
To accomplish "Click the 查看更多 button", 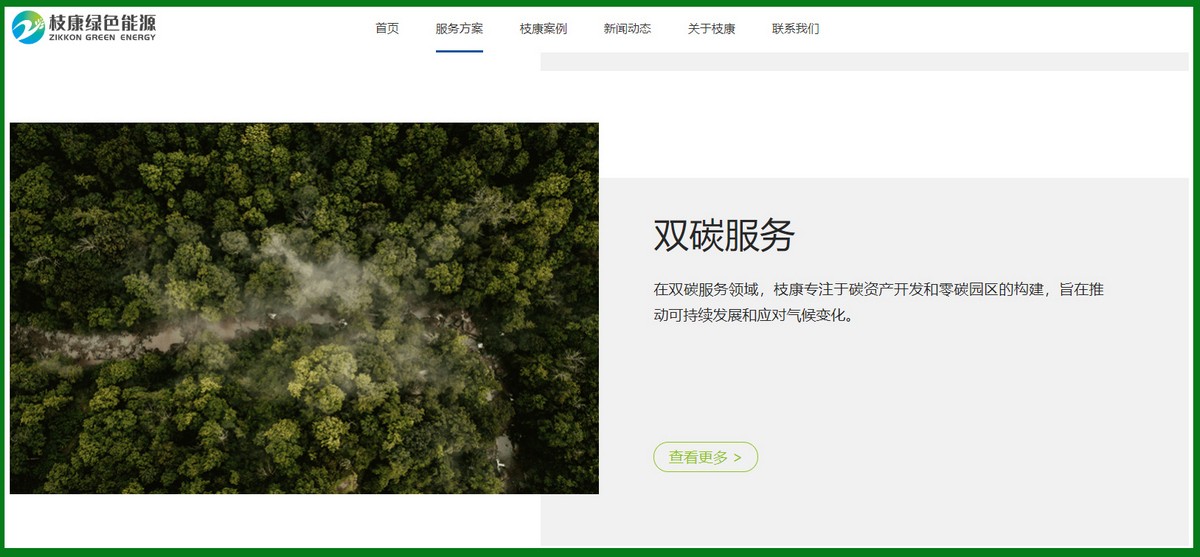I will (705, 457).
